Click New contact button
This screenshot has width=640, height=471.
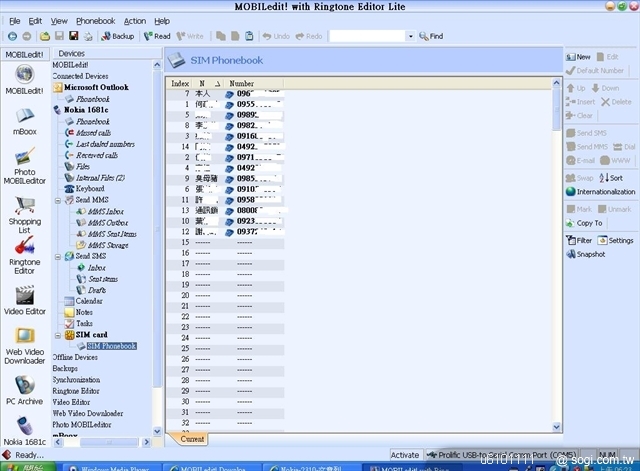(578, 57)
